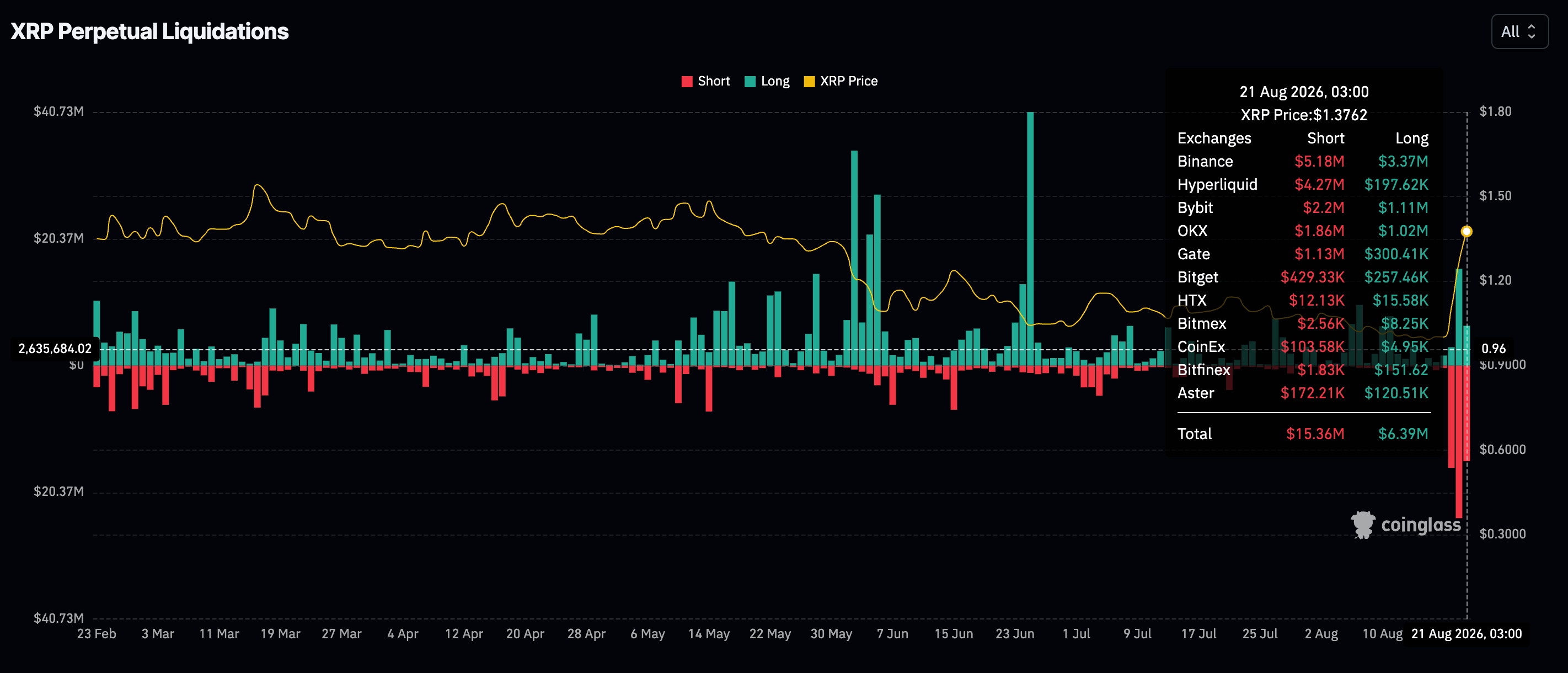
Task: Click the '$1.50' price axis label
Action: pyautogui.click(x=1495, y=196)
